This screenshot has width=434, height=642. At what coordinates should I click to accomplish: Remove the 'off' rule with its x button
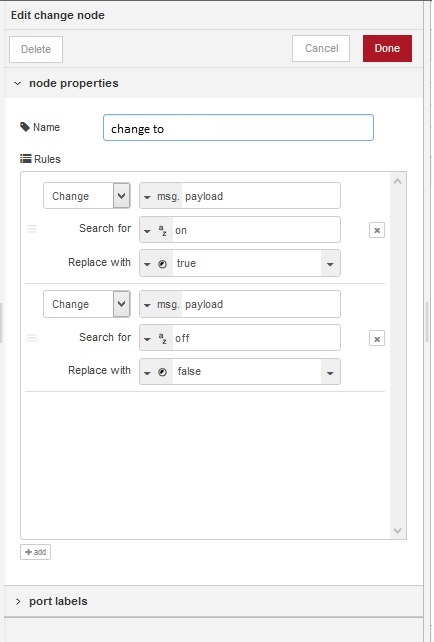(377, 339)
